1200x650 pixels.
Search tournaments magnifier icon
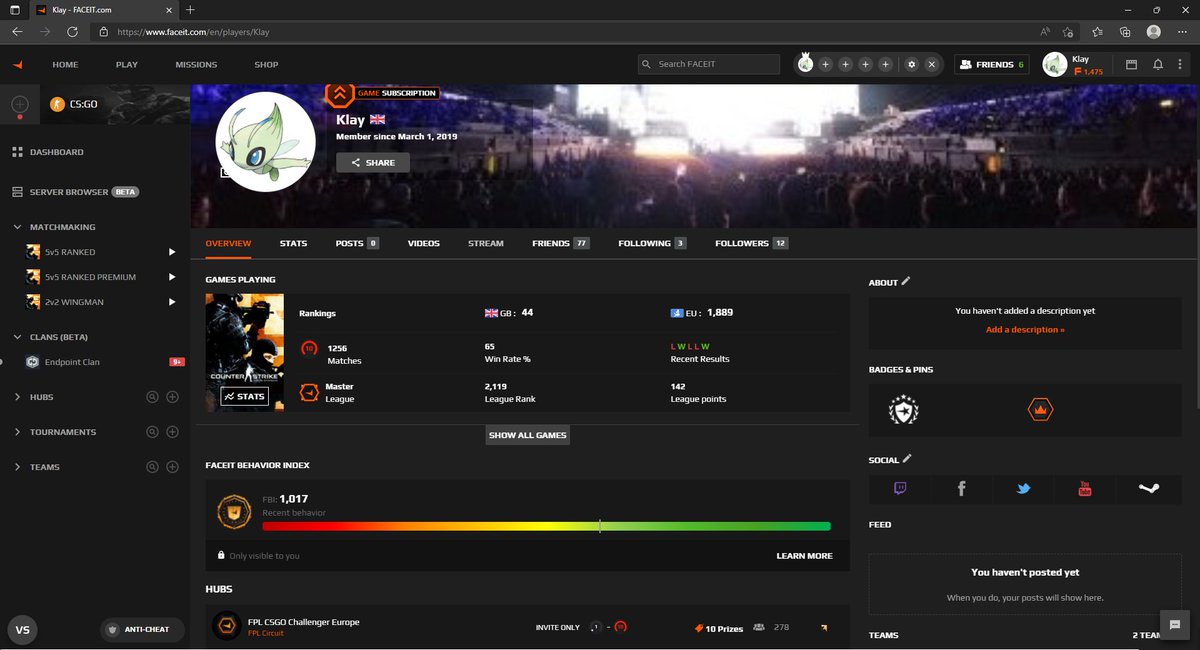point(152,432)
